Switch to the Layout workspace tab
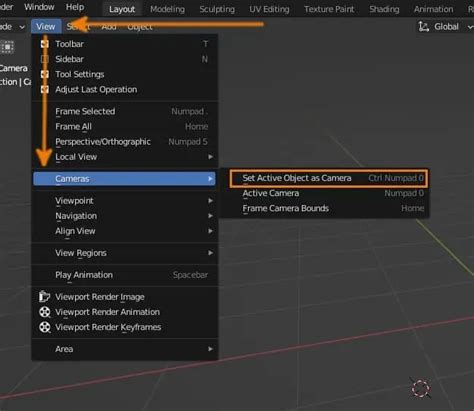The height and width of the screenshot is (411, 474). pos(122,9)
